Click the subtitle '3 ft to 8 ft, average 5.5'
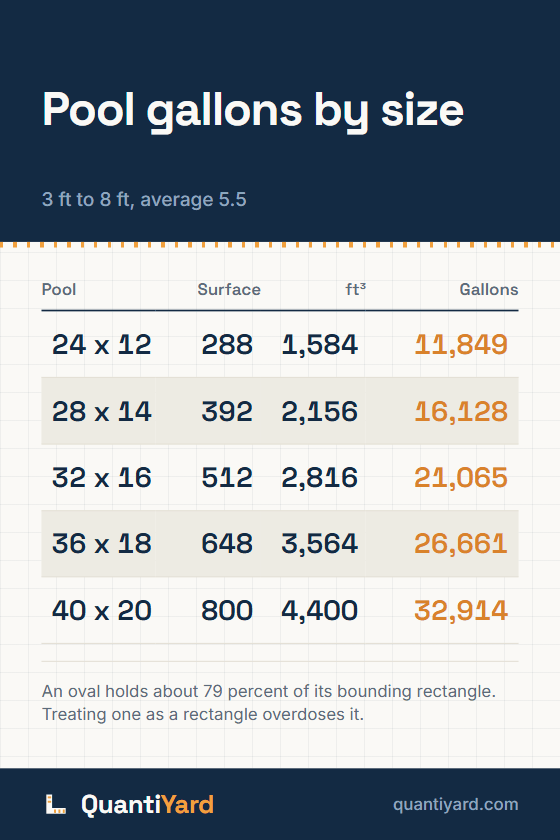This screenshot has height=840, width=560. click(x=144, y=199)
